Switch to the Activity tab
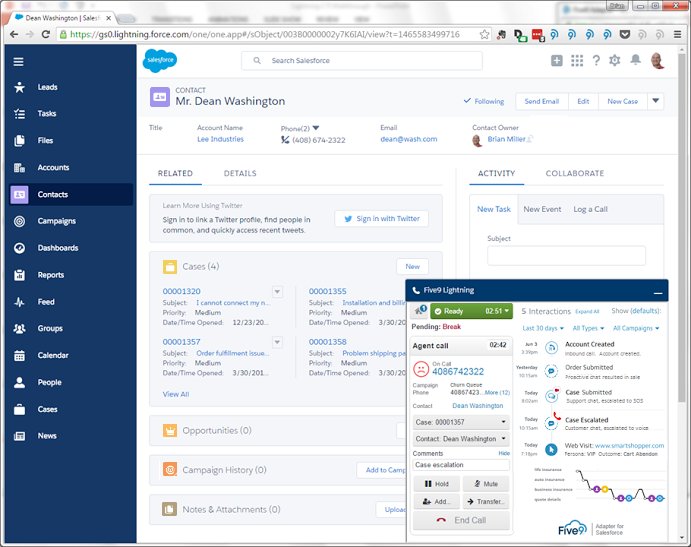 497,174
